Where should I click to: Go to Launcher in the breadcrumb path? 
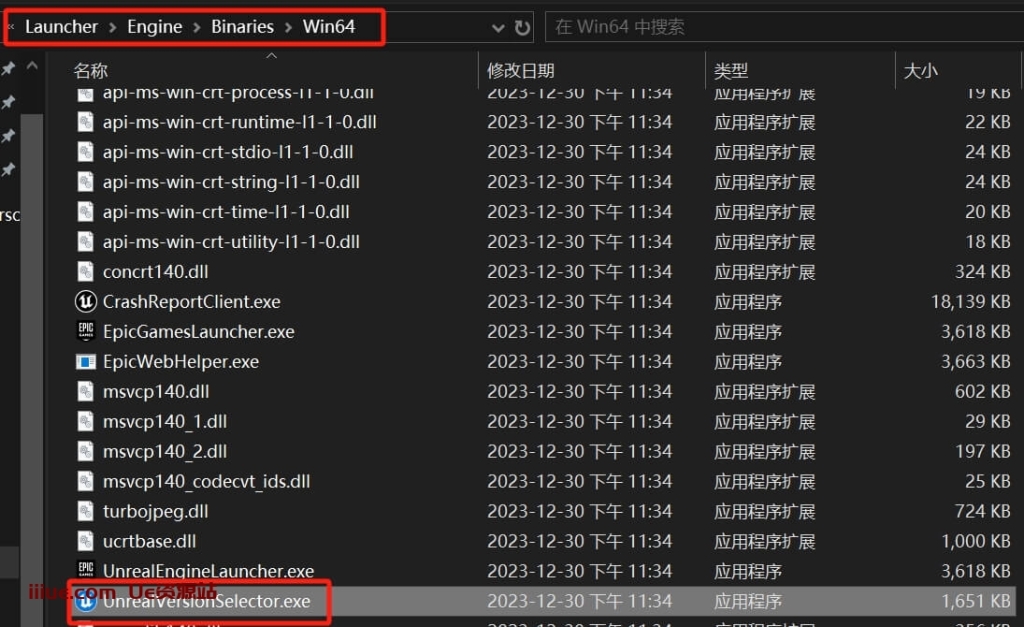pos(61,27)
